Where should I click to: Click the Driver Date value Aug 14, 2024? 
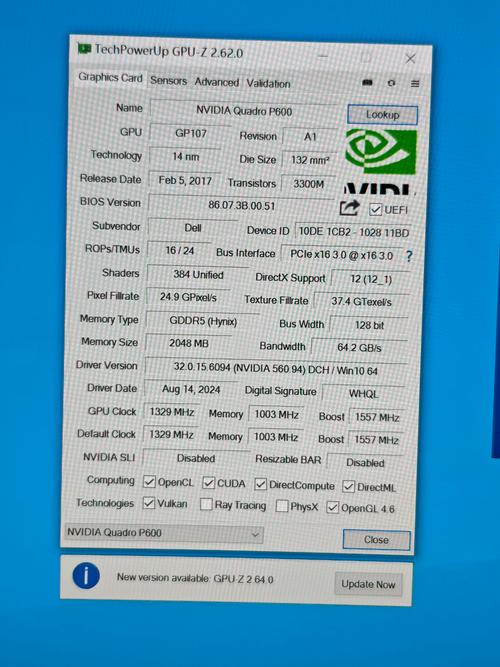191,389
